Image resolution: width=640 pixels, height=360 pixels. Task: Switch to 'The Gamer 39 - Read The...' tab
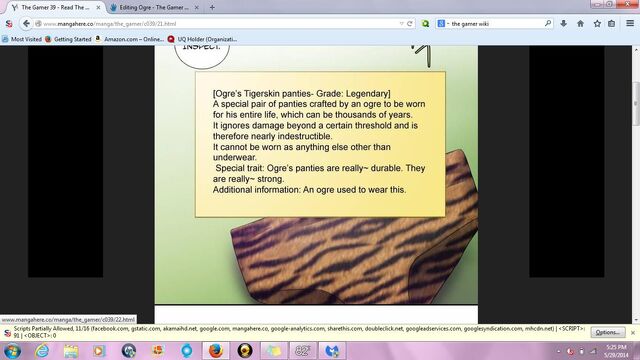(56, 7)
